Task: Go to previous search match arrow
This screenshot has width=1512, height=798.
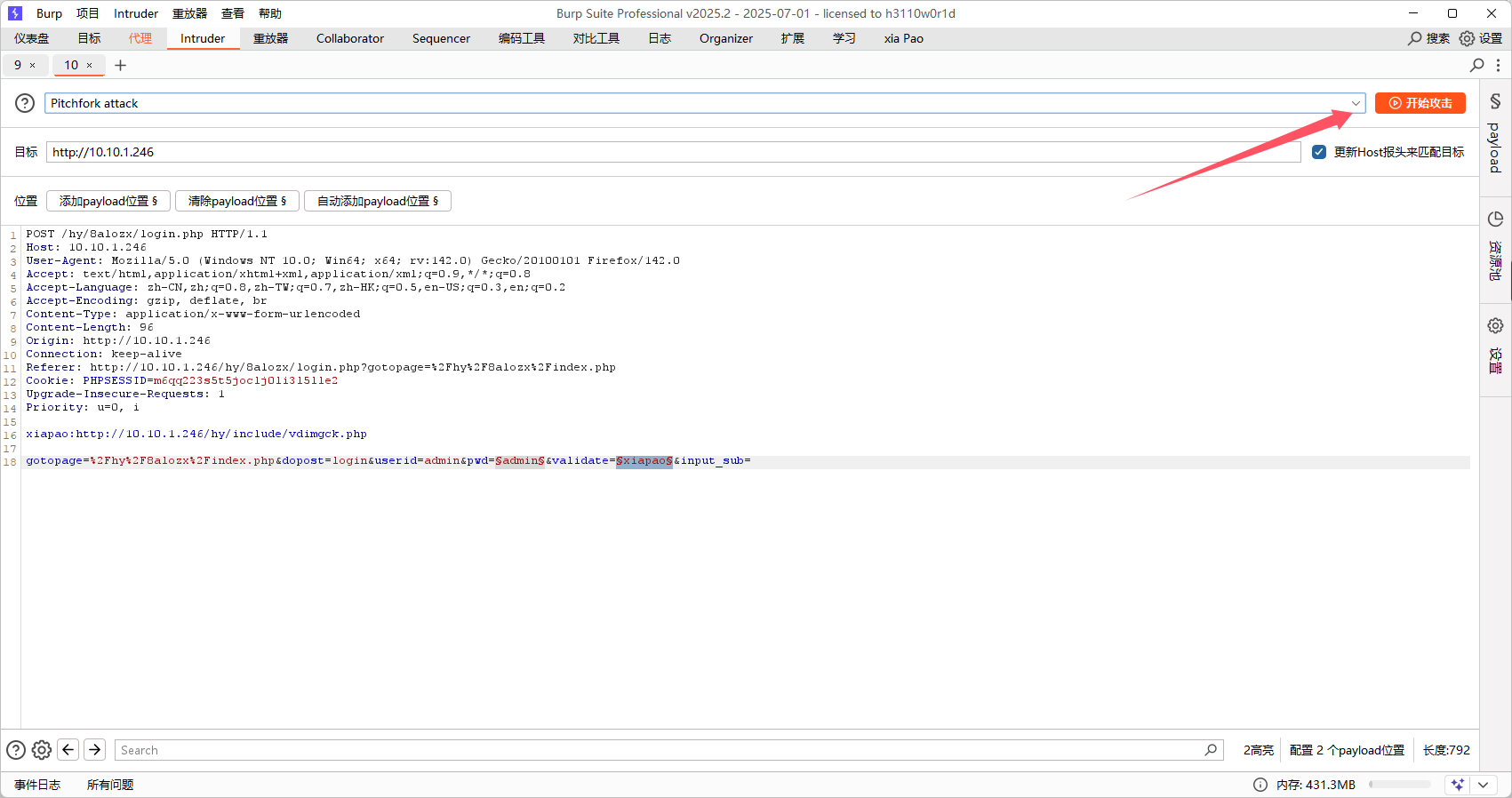Action: coord(68,749)
